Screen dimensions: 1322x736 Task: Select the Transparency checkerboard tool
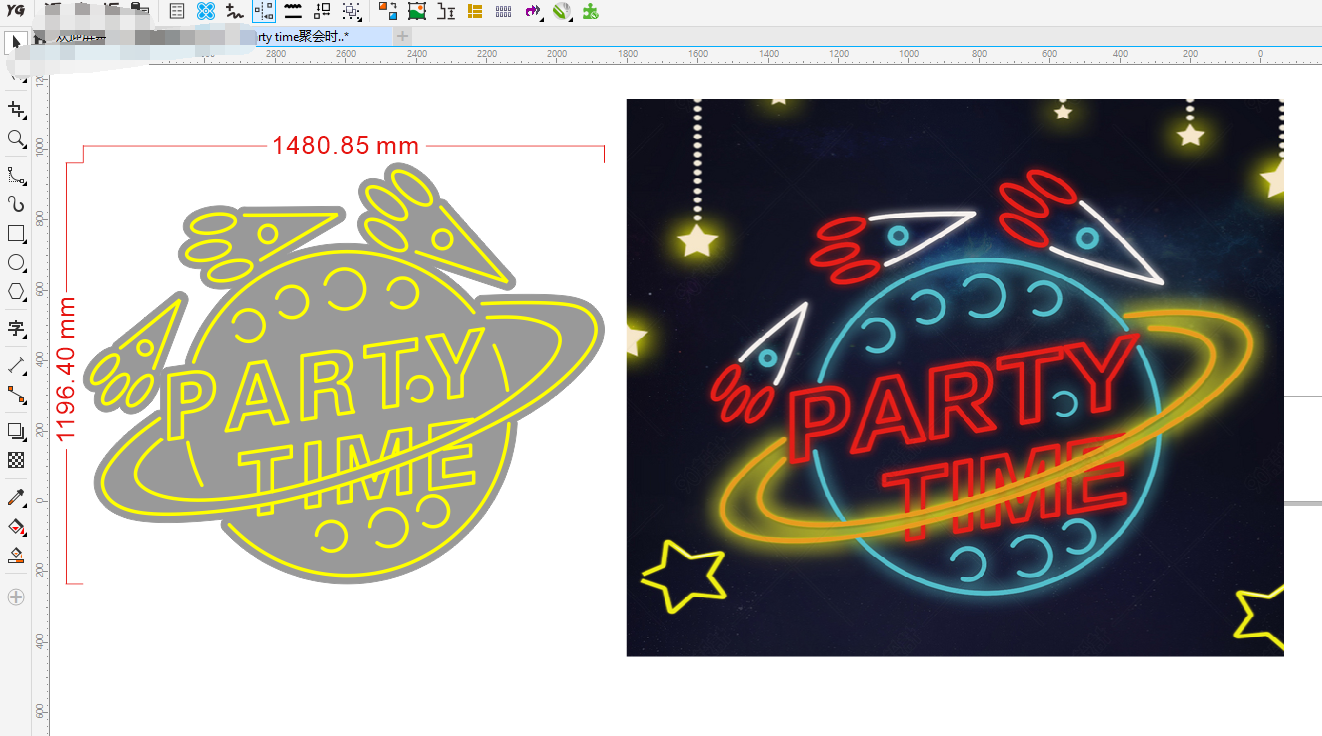point(16,460)
